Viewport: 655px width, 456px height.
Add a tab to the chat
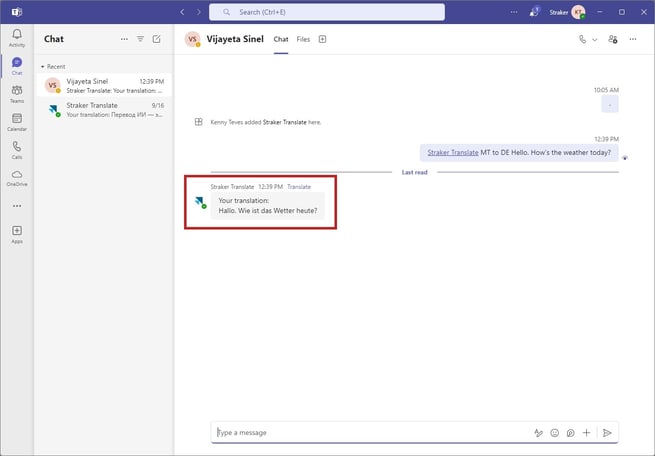click(x=322, y=39)
